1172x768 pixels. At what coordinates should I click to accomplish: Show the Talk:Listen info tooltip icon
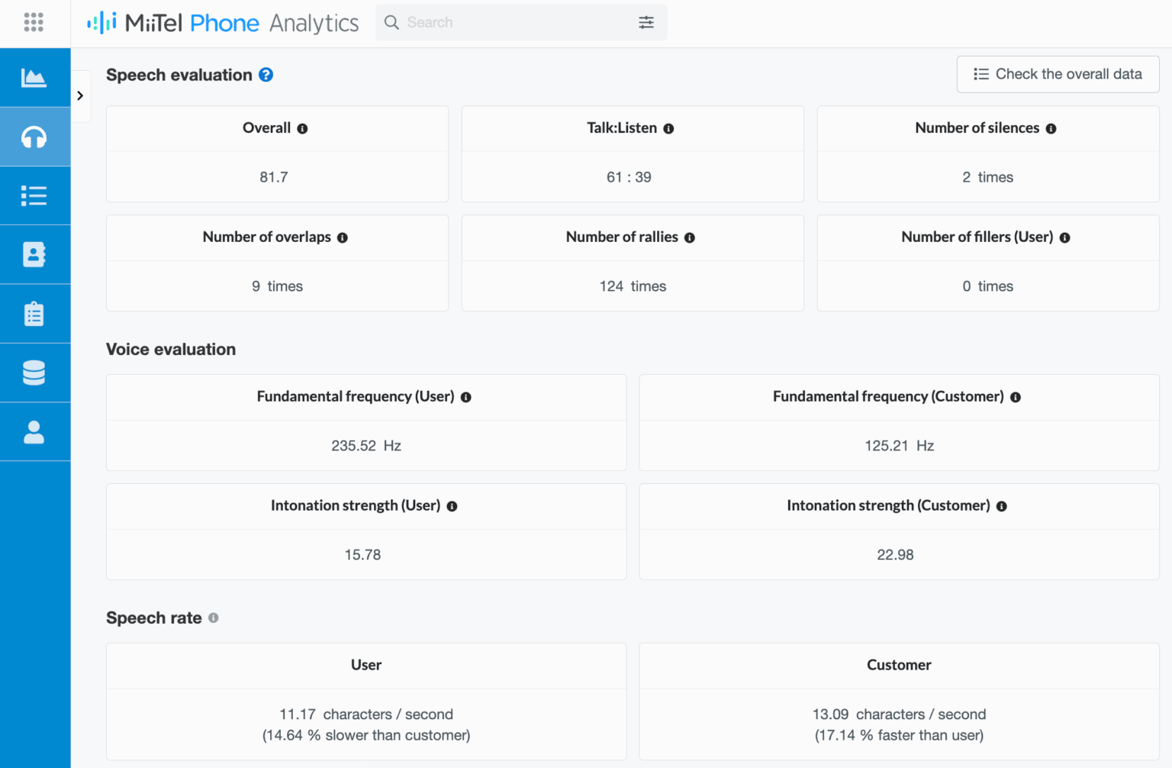click(x=669, y=129)
